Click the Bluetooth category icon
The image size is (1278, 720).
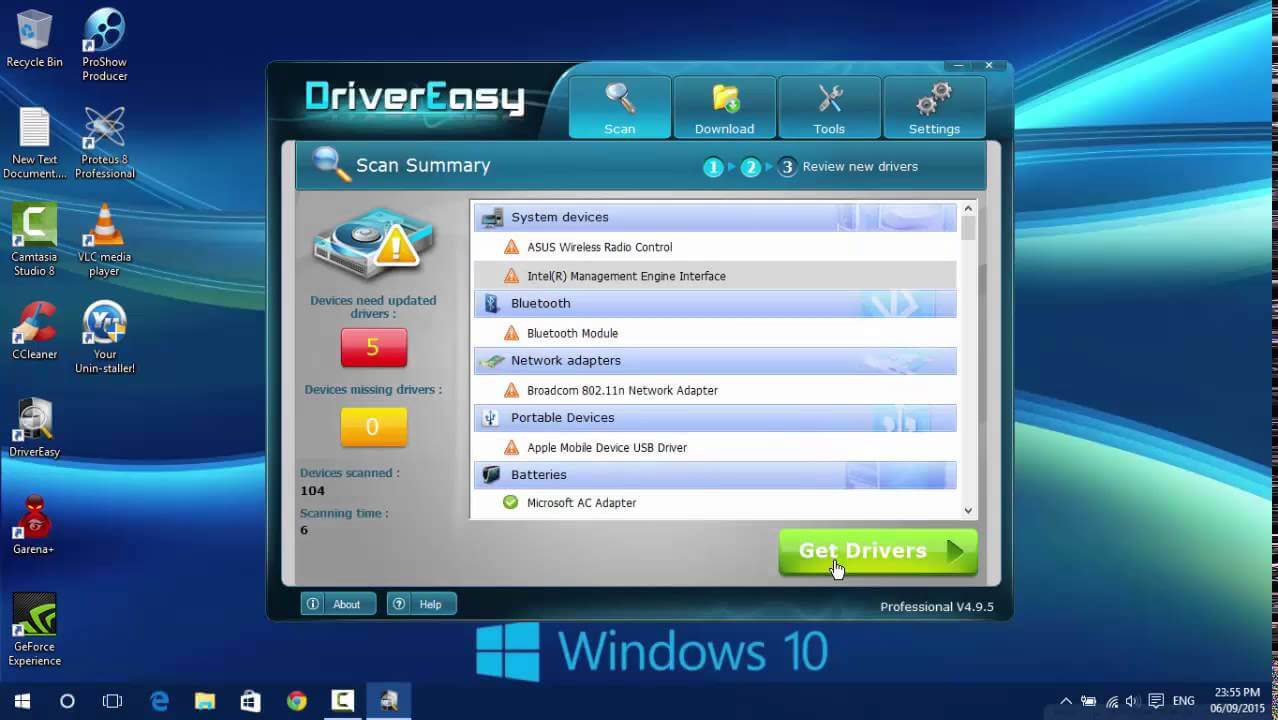(x=491, y=303)
